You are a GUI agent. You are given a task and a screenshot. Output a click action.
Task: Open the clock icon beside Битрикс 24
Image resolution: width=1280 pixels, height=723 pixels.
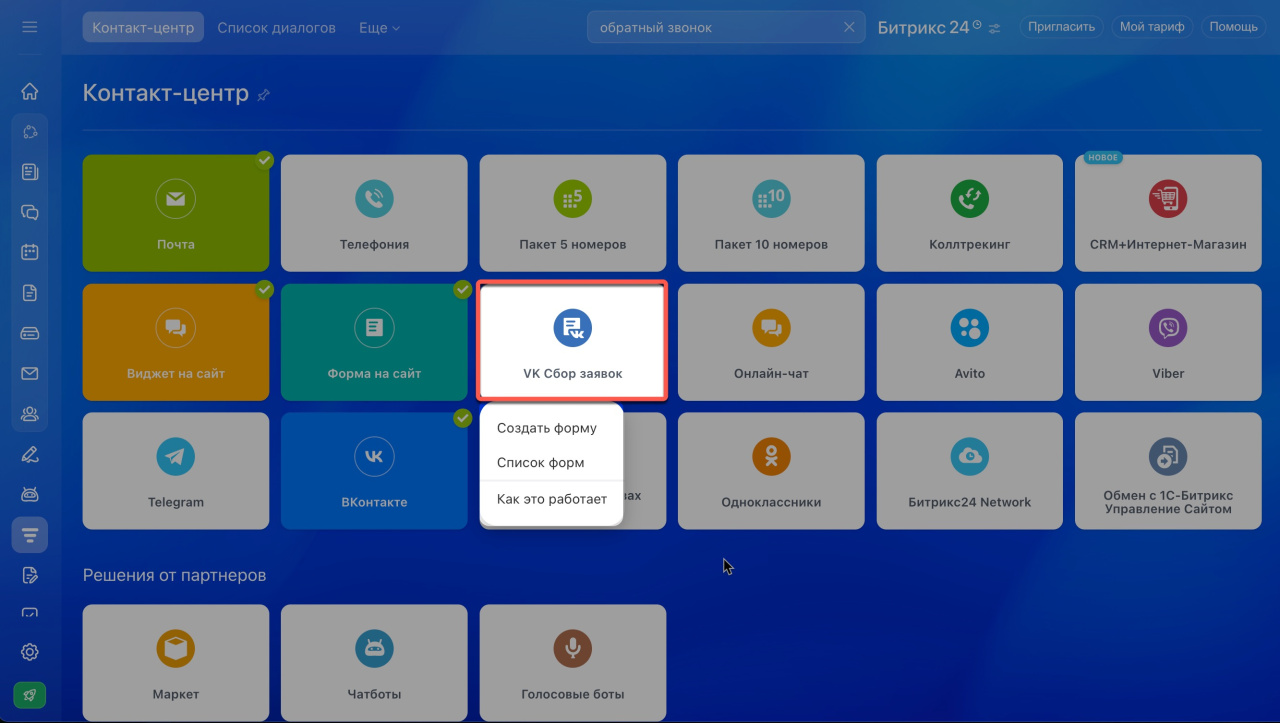click(x=977, y=24)
